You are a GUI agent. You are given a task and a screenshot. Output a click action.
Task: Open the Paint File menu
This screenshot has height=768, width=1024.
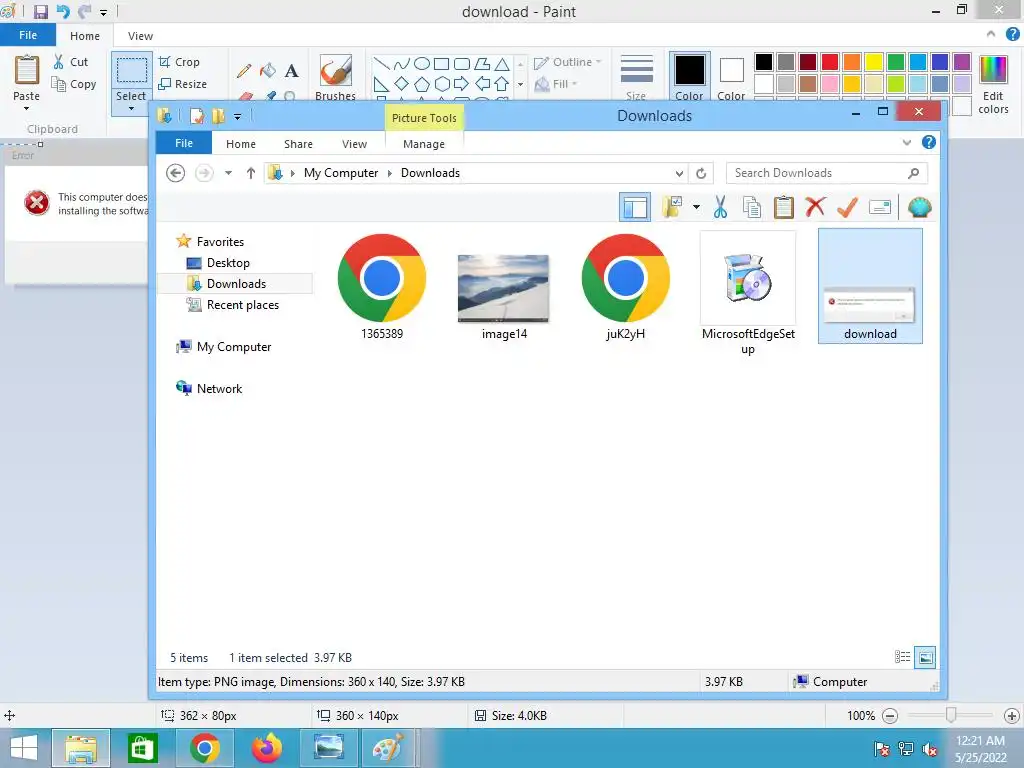click(27, 35)
